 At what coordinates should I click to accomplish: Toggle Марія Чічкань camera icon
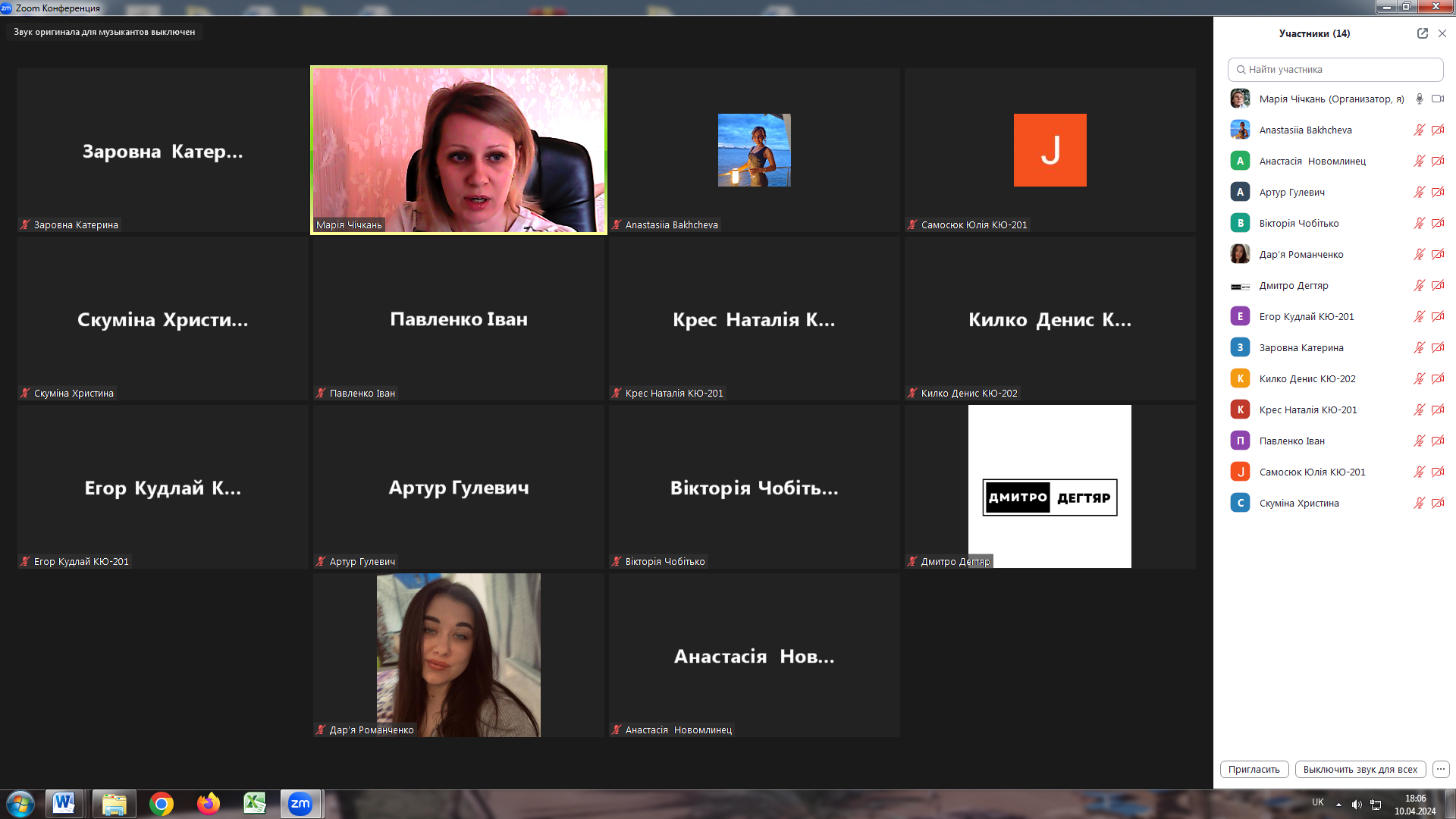[x=1437, y=99]
